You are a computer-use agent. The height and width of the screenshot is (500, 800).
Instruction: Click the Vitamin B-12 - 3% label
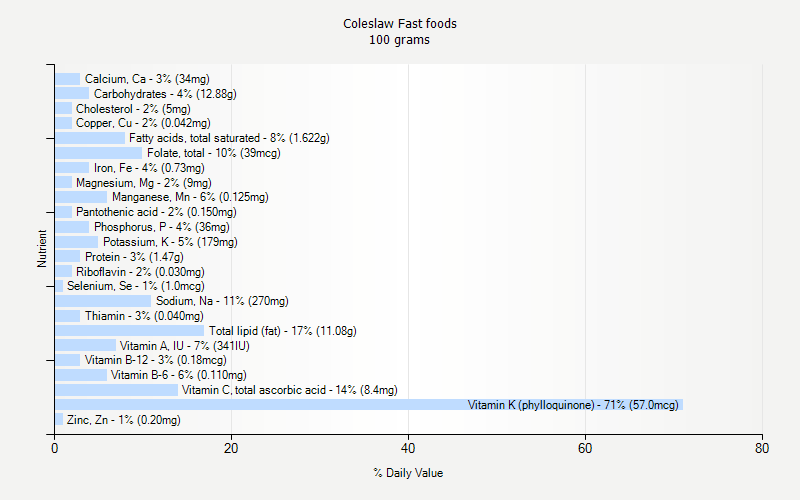[x=156, y=360]
